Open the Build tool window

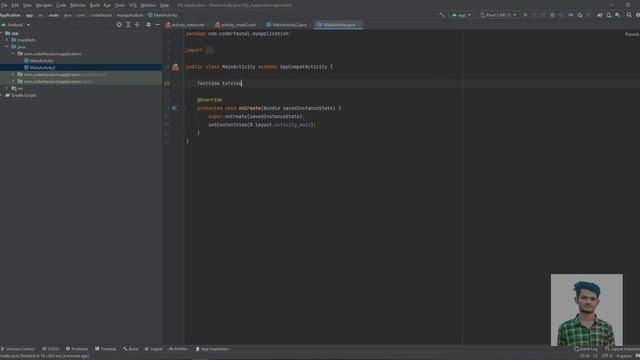[x=131, y=349]
